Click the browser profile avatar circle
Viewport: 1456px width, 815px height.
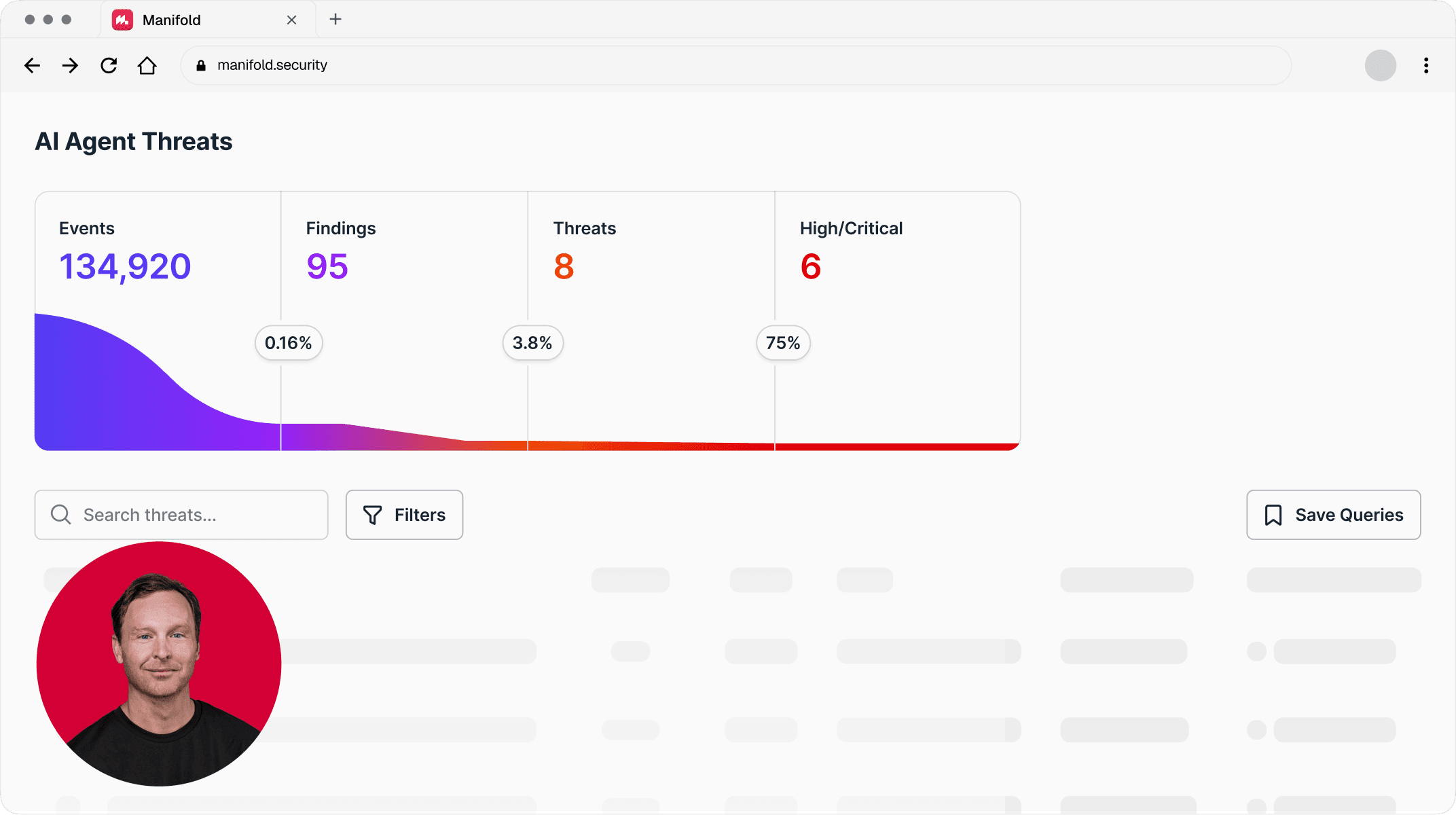point(1381,65)
